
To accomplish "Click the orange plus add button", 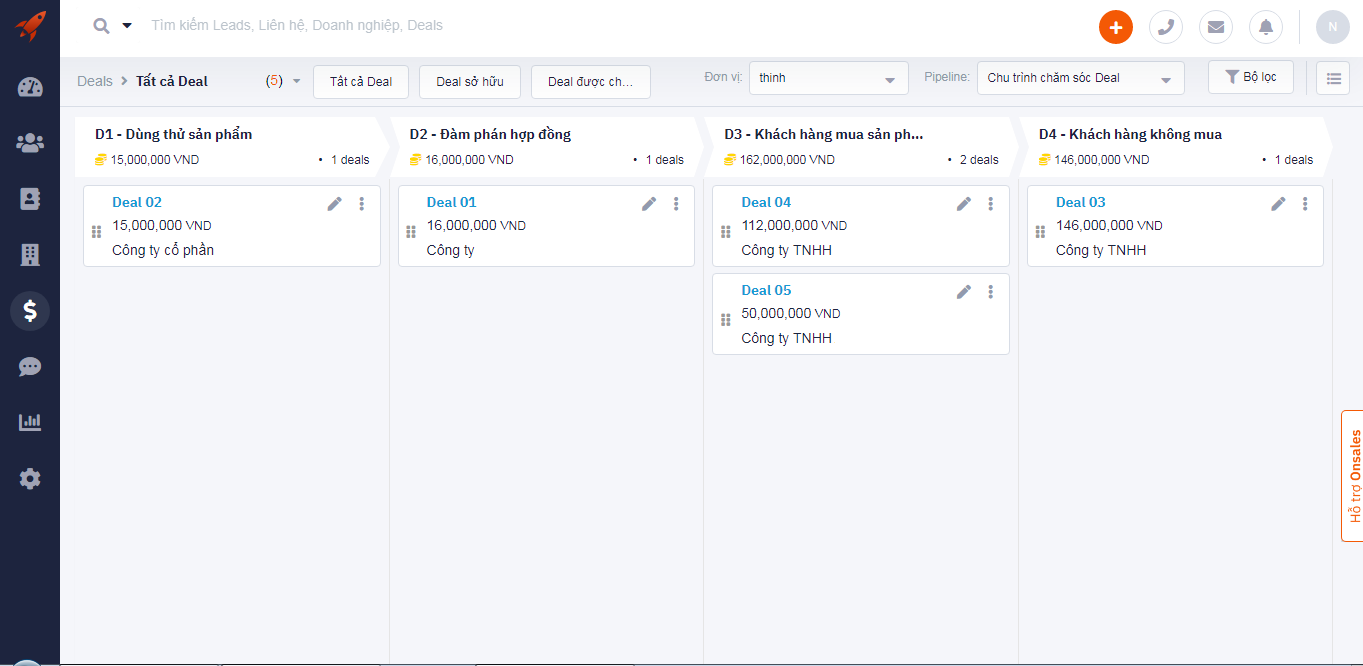I will click(x=1115, y=27).
